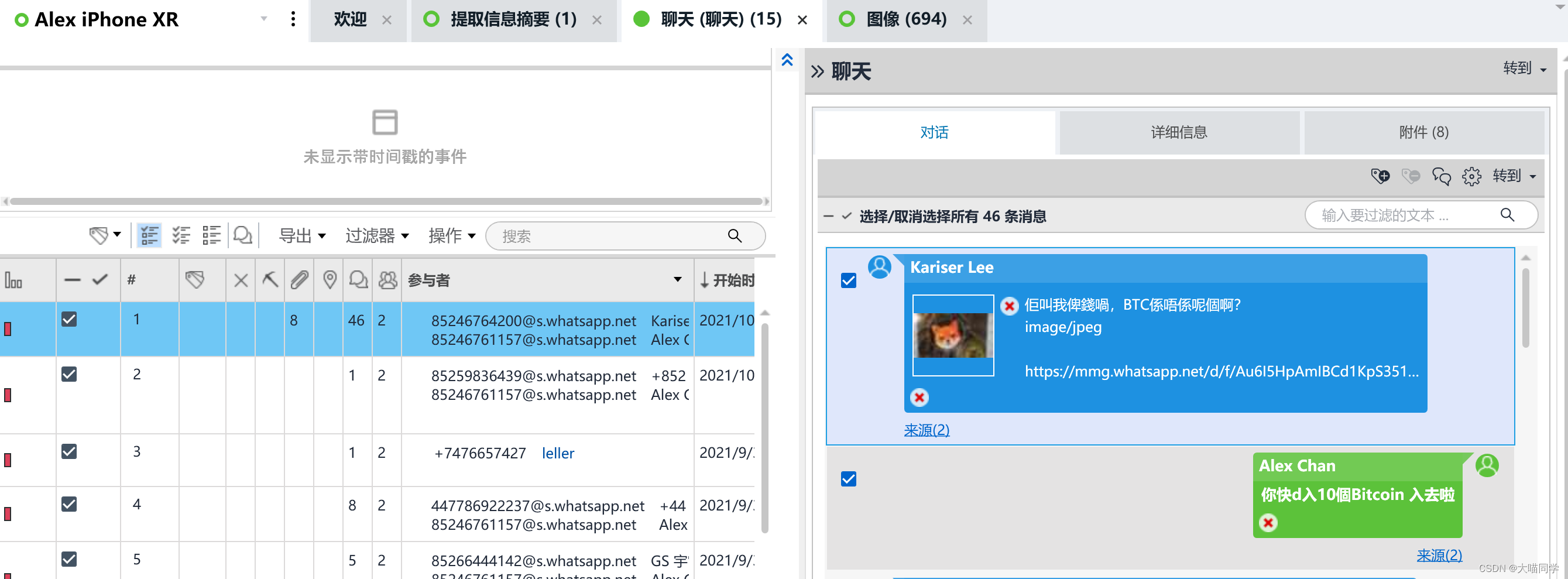Viewport: 1568px width, 579px height.
Task: Click the magnifier in the main search box
Action: click(x=735, y=235)
